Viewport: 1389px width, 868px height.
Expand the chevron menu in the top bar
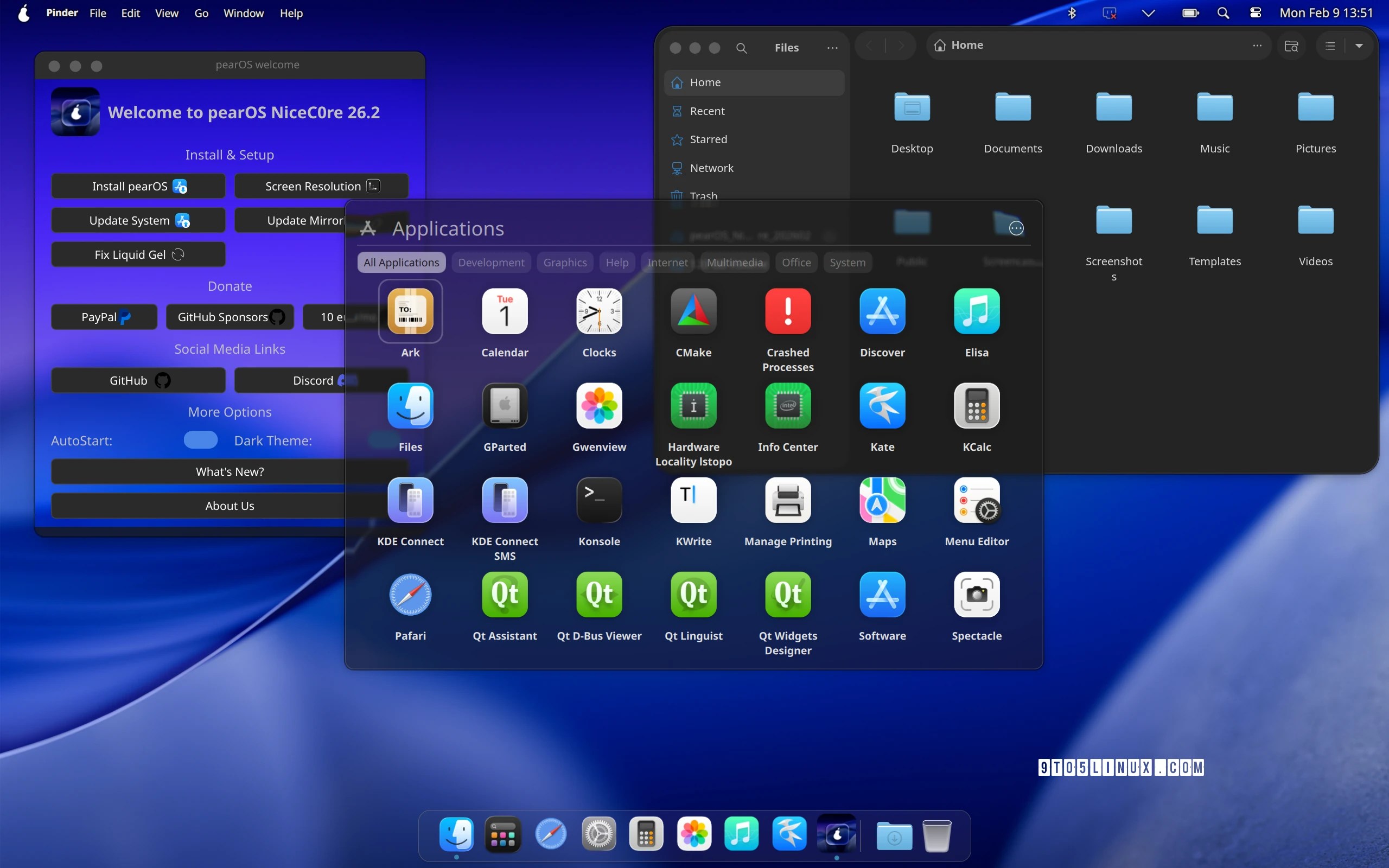click(1148, 12)
